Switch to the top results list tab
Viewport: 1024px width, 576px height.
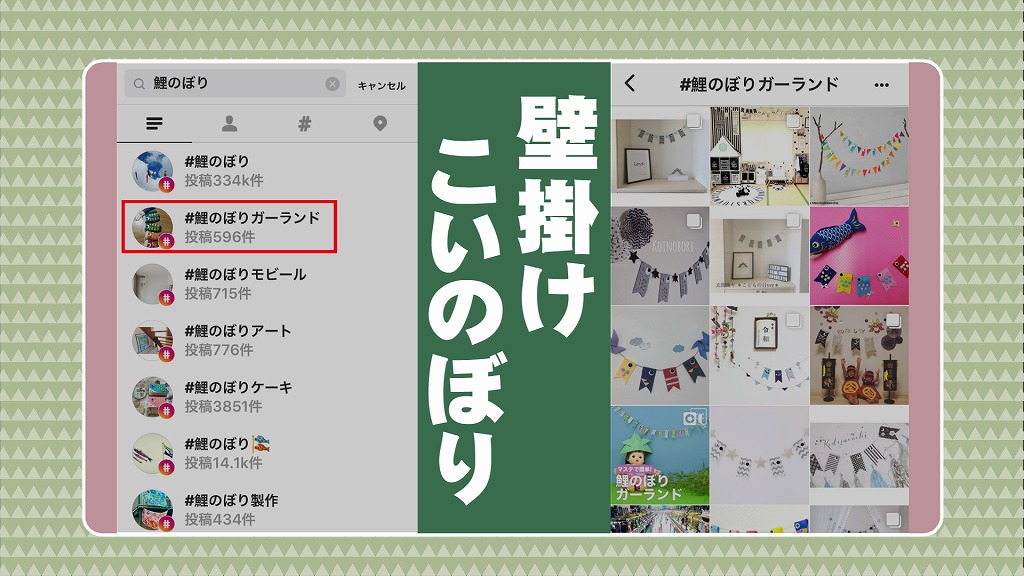pyautogui.click(x=154, y=123)
